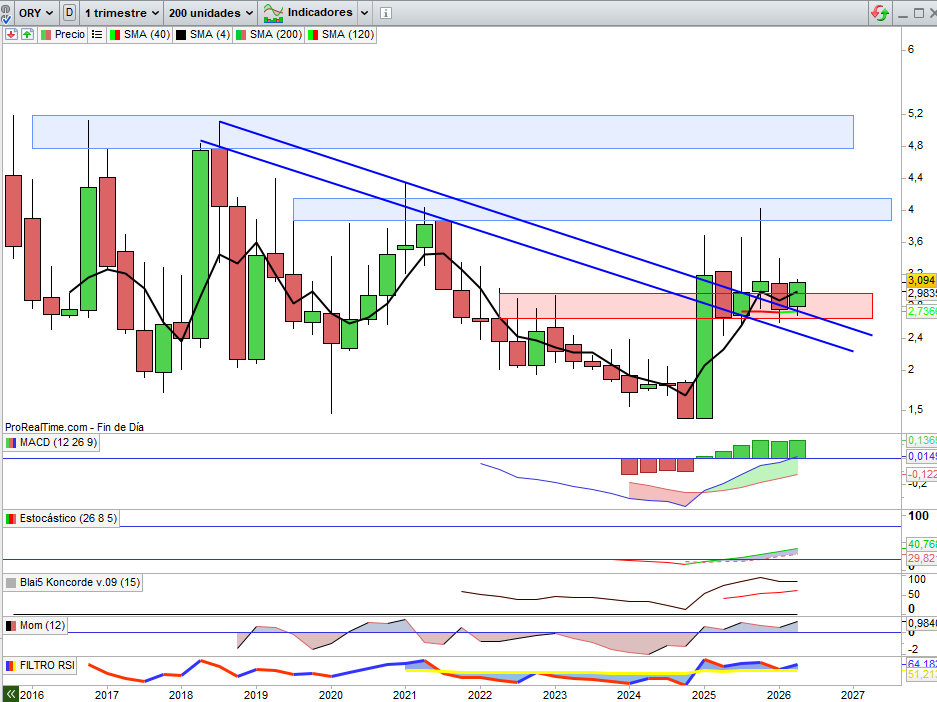Select the red support rectangle zone
Image resolution: width=937 pixels, height=702 pixels.
coord(685,306)
